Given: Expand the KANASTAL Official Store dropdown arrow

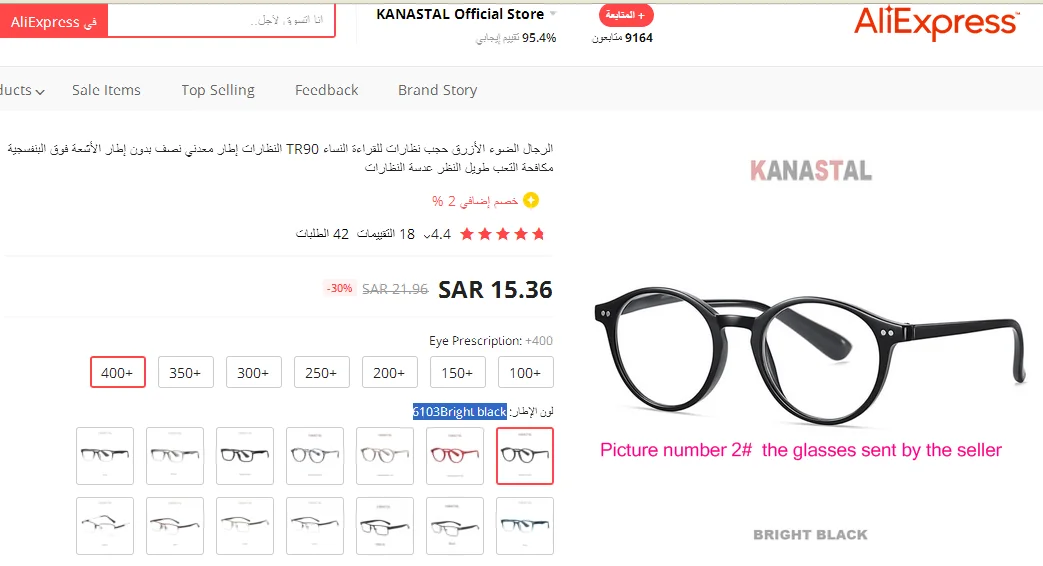Looking at the screenshot, I should coord(553,14).
